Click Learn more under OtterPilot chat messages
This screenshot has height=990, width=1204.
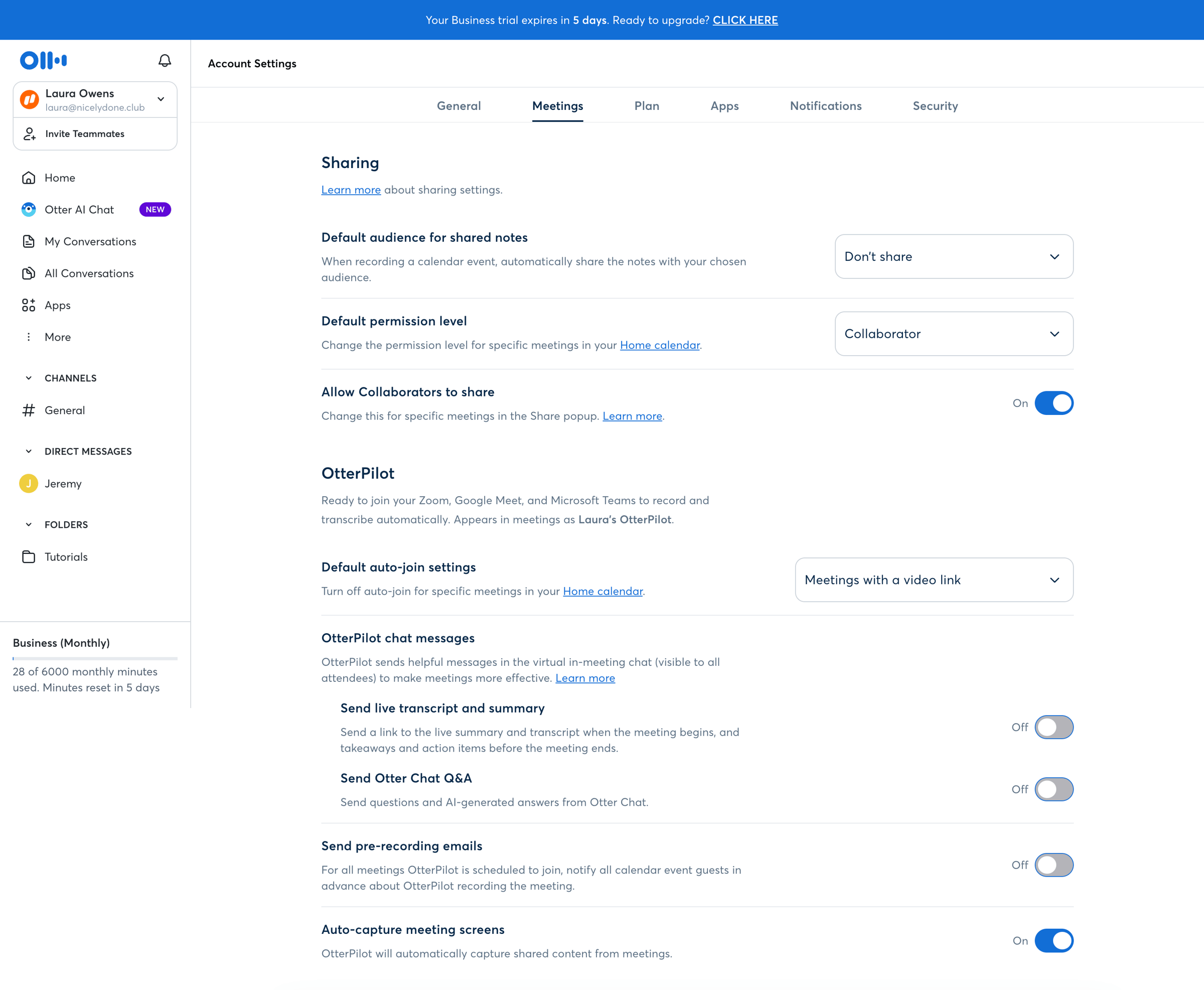coord(585,678)
